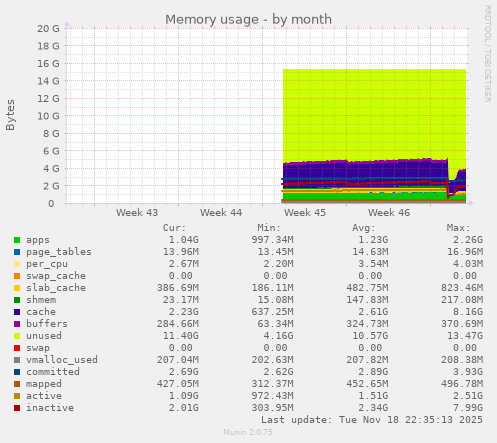Screen dimensions: 497x443
Task: Click the 'apps' legend label
Action: coord(38,240)
